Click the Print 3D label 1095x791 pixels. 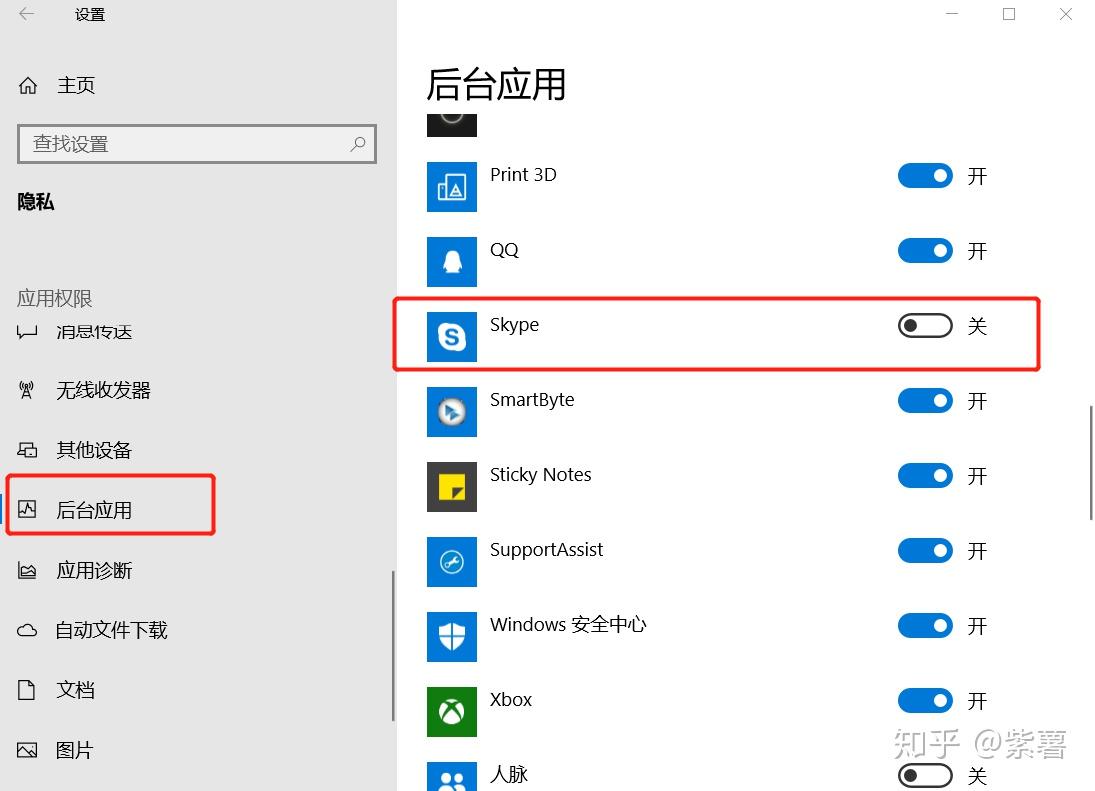(x=523, y=175)
